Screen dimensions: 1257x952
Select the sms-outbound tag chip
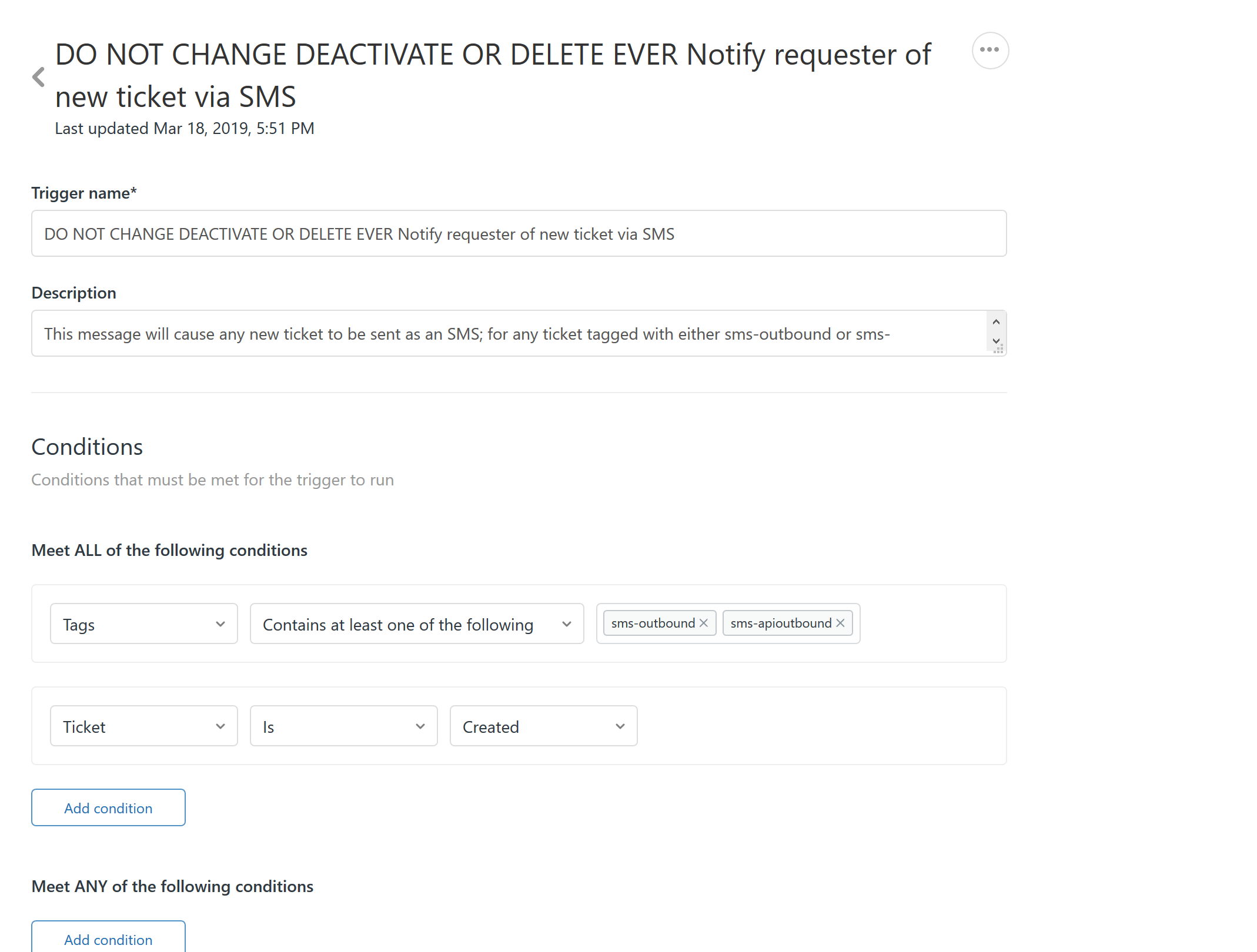click(653, 623)
